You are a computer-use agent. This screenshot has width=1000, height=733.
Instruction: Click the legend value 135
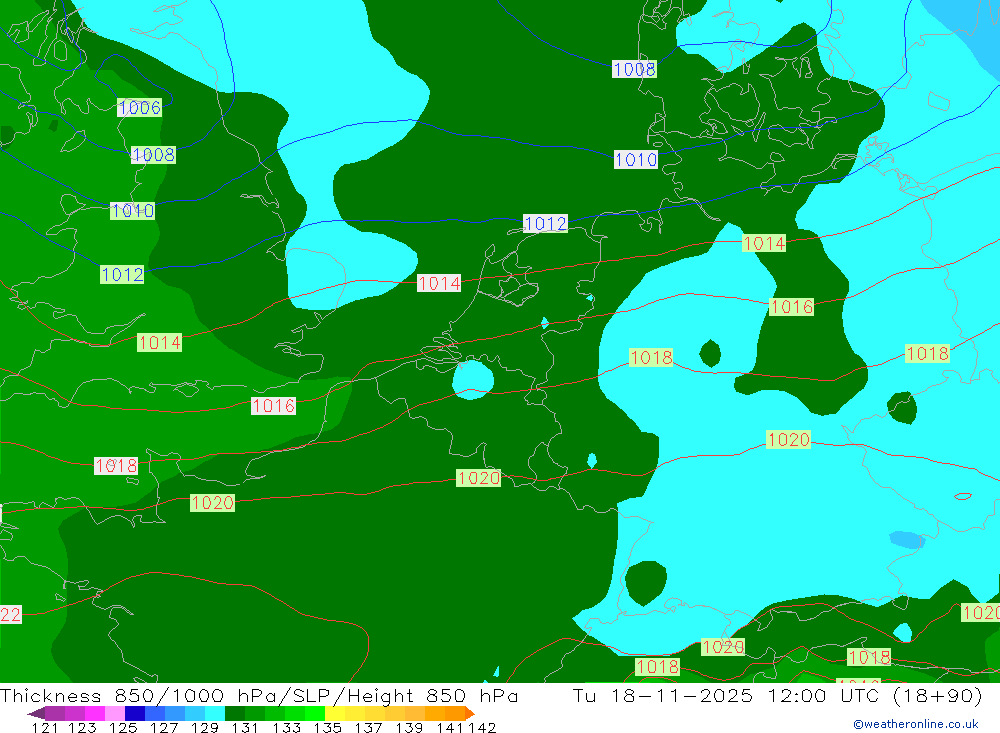pyautogui.click(x=327, y=727)
